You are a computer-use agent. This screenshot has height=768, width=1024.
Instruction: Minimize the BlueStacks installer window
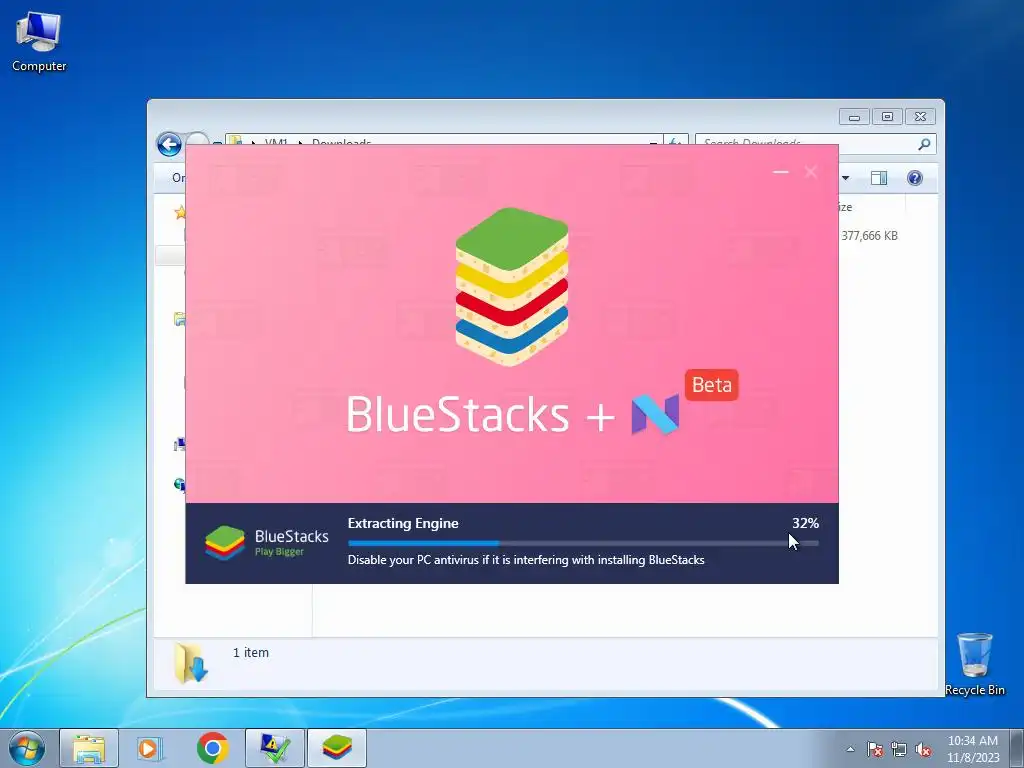coord(780,172)
